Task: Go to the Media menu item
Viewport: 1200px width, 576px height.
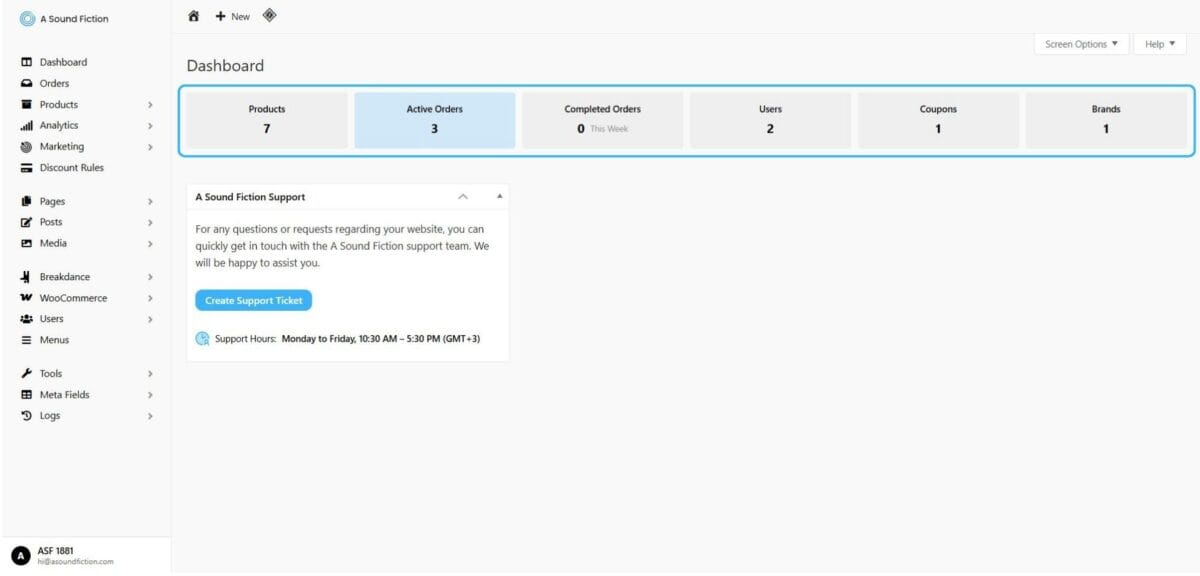Action: (x=53, y=243)
